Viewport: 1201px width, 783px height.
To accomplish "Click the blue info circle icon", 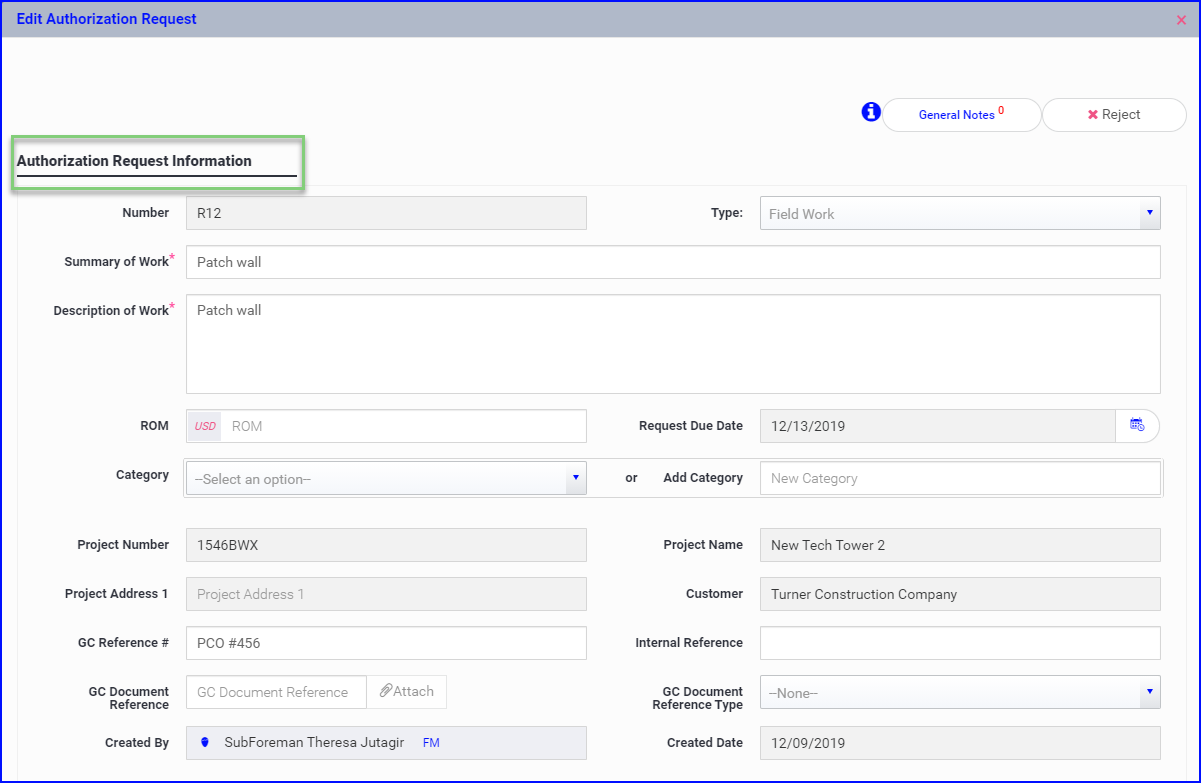I will click(x=871, y=113).
